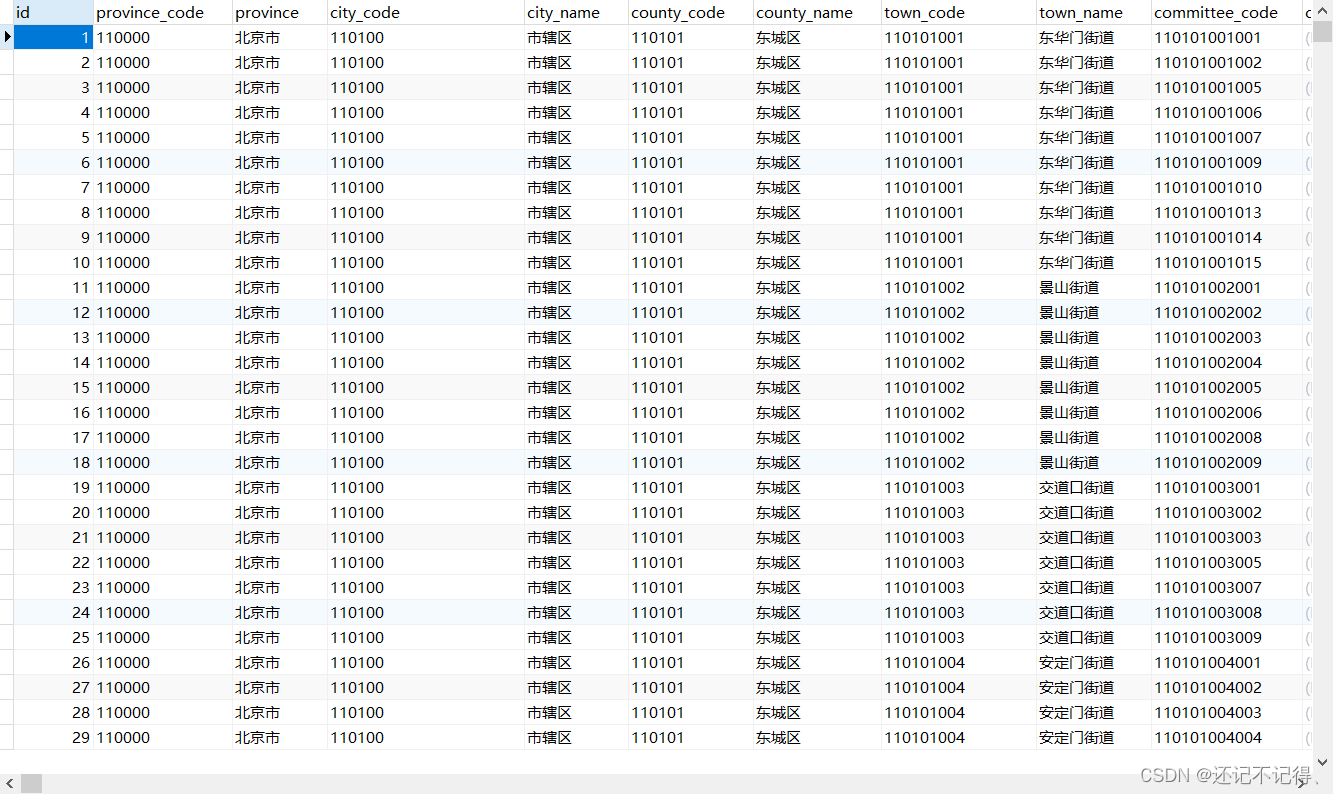Click committee_code cell 110101003008

pos(1227,612)
